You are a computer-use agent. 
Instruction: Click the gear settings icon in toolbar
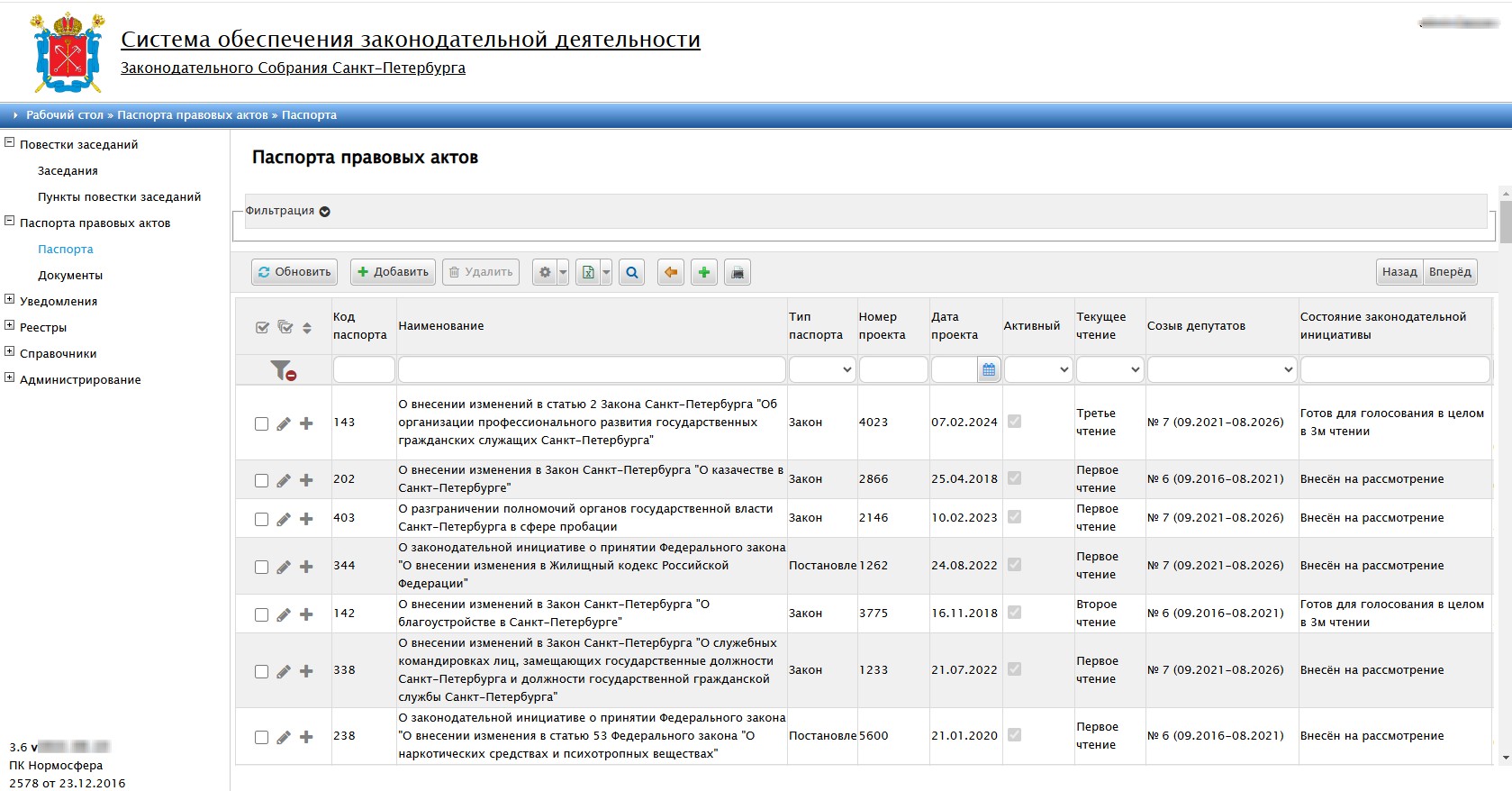(x=544, y=272)
